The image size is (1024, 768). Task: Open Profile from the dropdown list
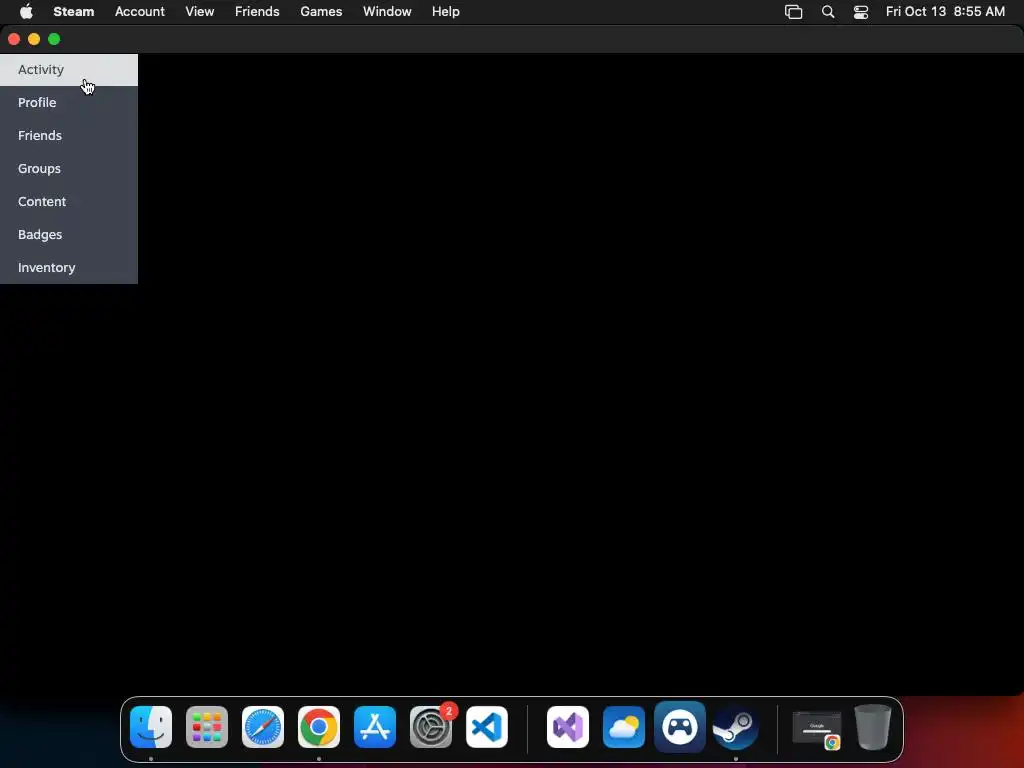[x=69, y=103]
